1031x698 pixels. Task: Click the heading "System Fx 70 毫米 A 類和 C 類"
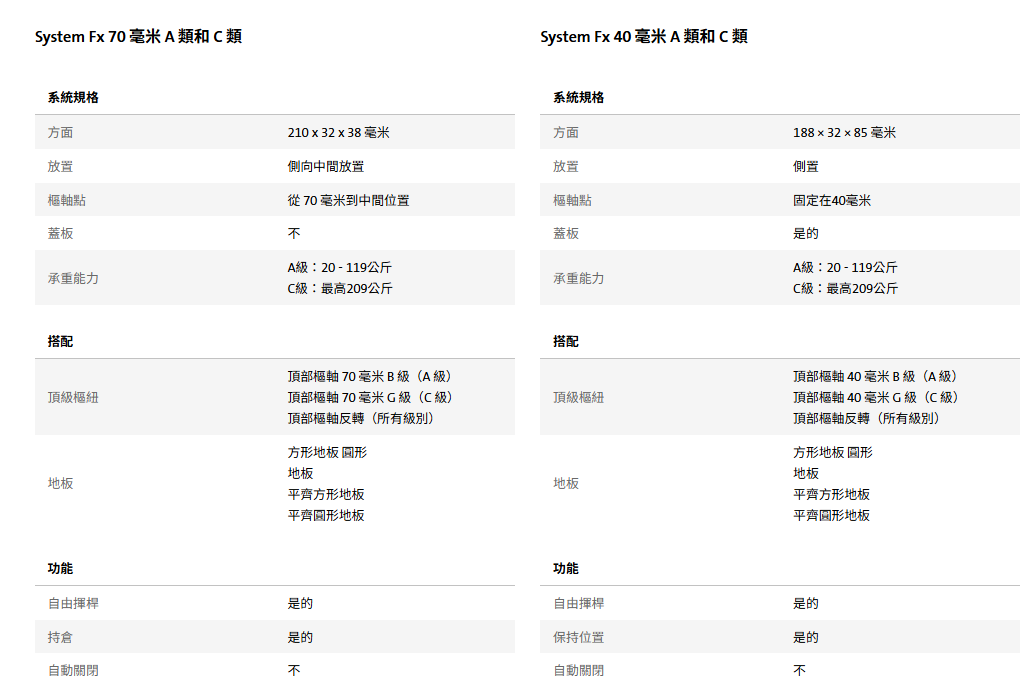coord(138,37)
